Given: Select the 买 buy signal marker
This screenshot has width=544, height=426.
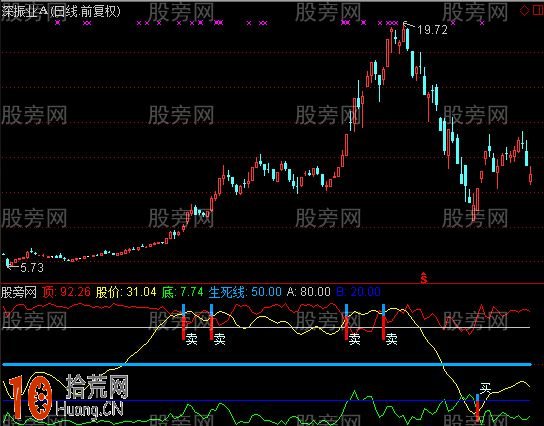Looking at the screenshot, I should pyautogui.click(x=485, y=388).
